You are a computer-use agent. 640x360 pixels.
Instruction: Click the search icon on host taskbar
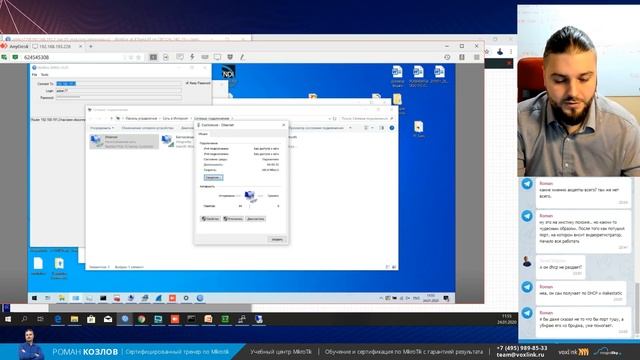(x=24, y=320)
